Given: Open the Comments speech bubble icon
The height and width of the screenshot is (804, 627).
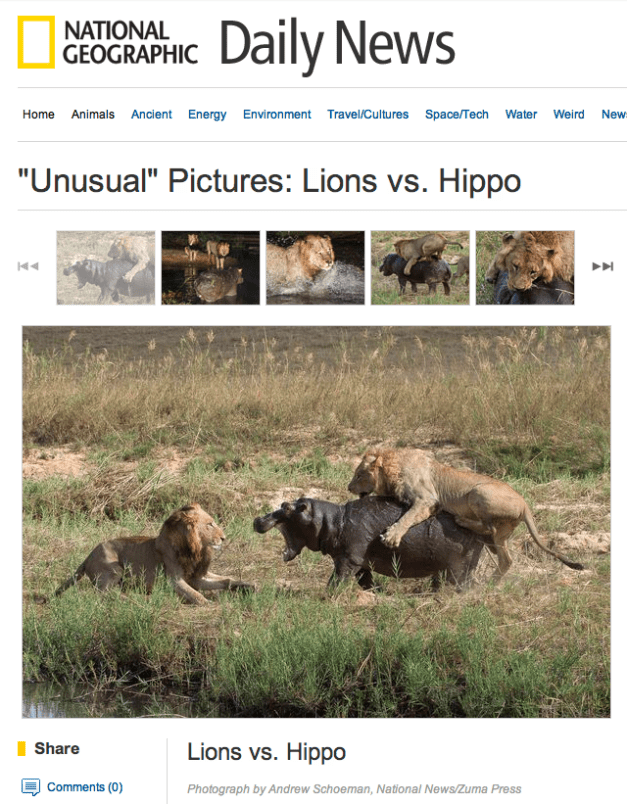Looking at the screenshot, I should click(30, 787).
